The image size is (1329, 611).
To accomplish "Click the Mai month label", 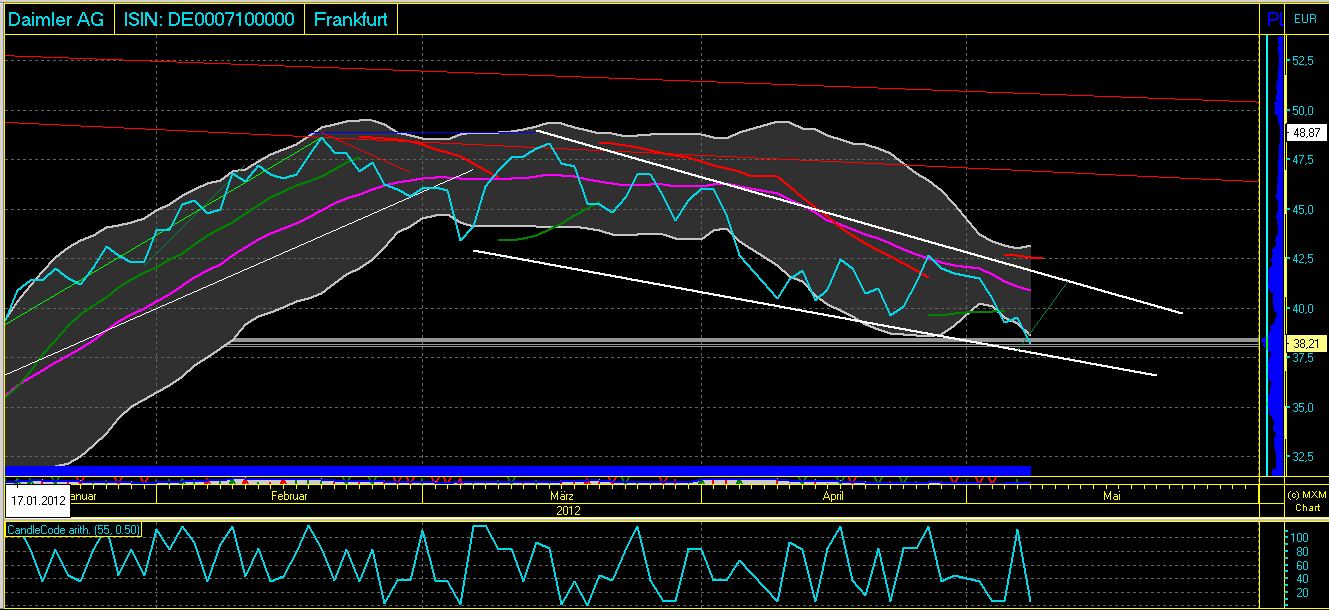I will click(1110, 495).
